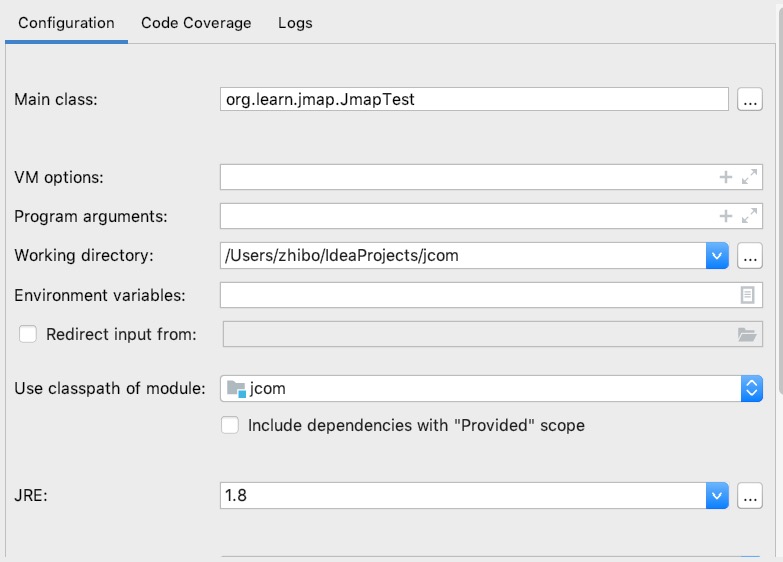Browse for Main class with ellipsis button

(750, 99)
